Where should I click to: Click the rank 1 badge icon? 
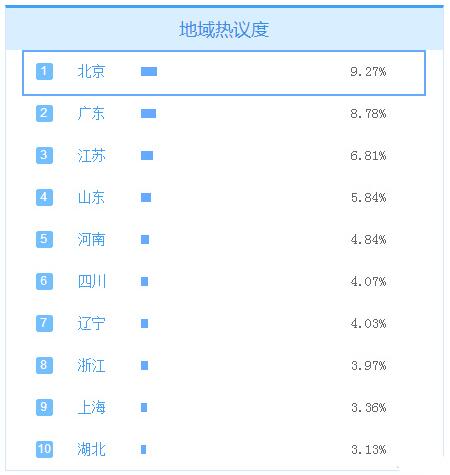[x=44, y=71]
